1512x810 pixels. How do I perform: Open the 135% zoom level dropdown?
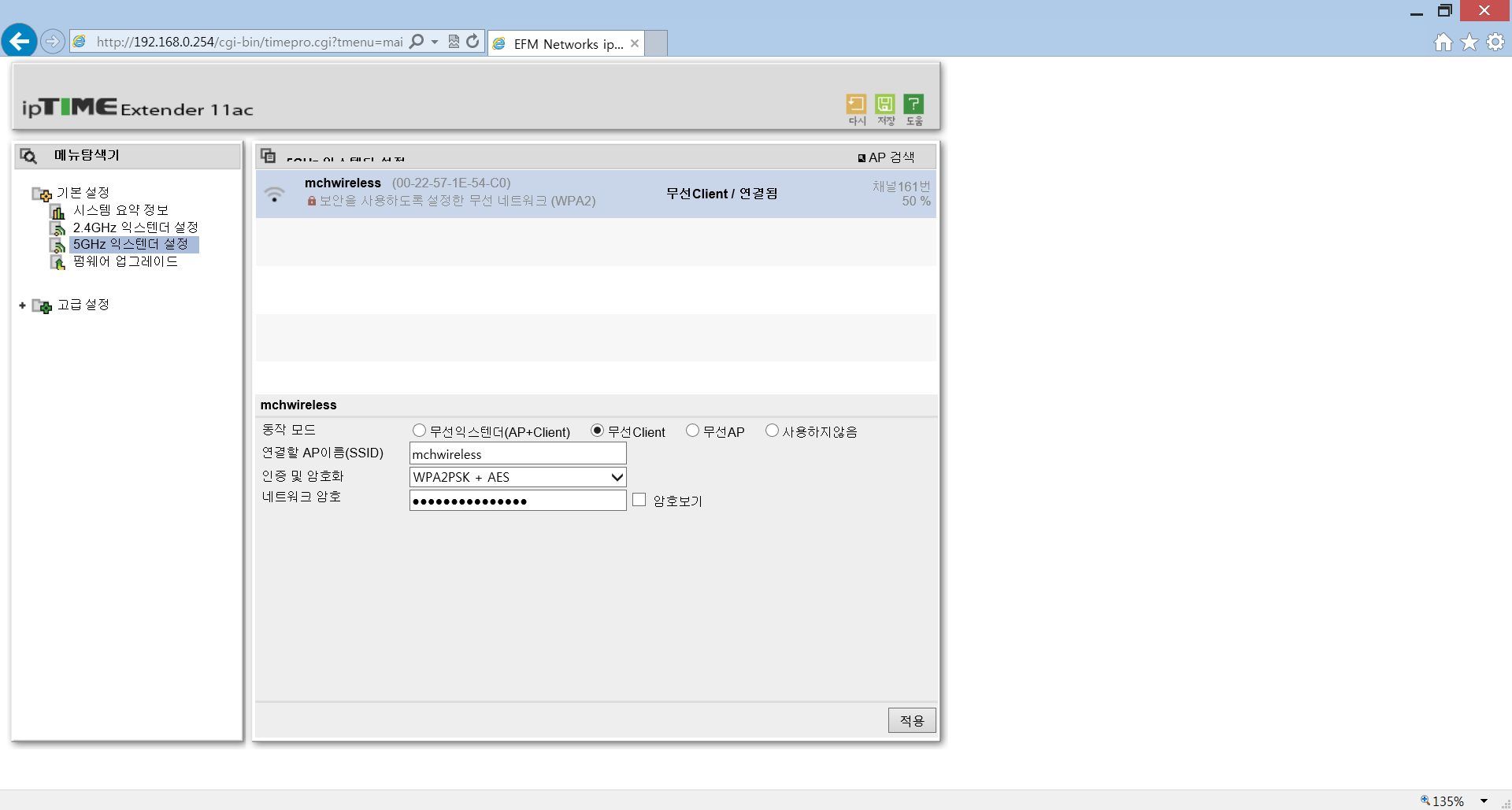click(x=1484, y=801)
